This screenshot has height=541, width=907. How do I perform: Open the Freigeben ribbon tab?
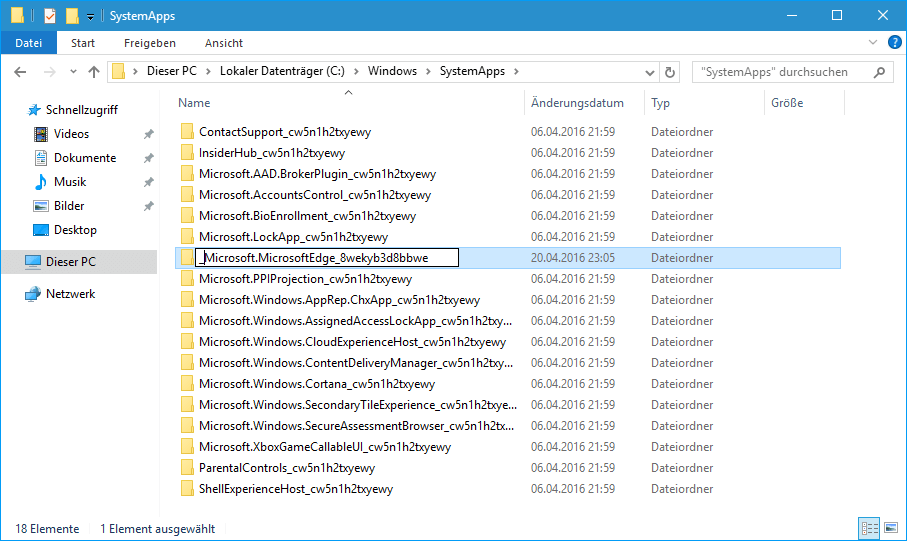pyautogui.click(x=150, y=43)
